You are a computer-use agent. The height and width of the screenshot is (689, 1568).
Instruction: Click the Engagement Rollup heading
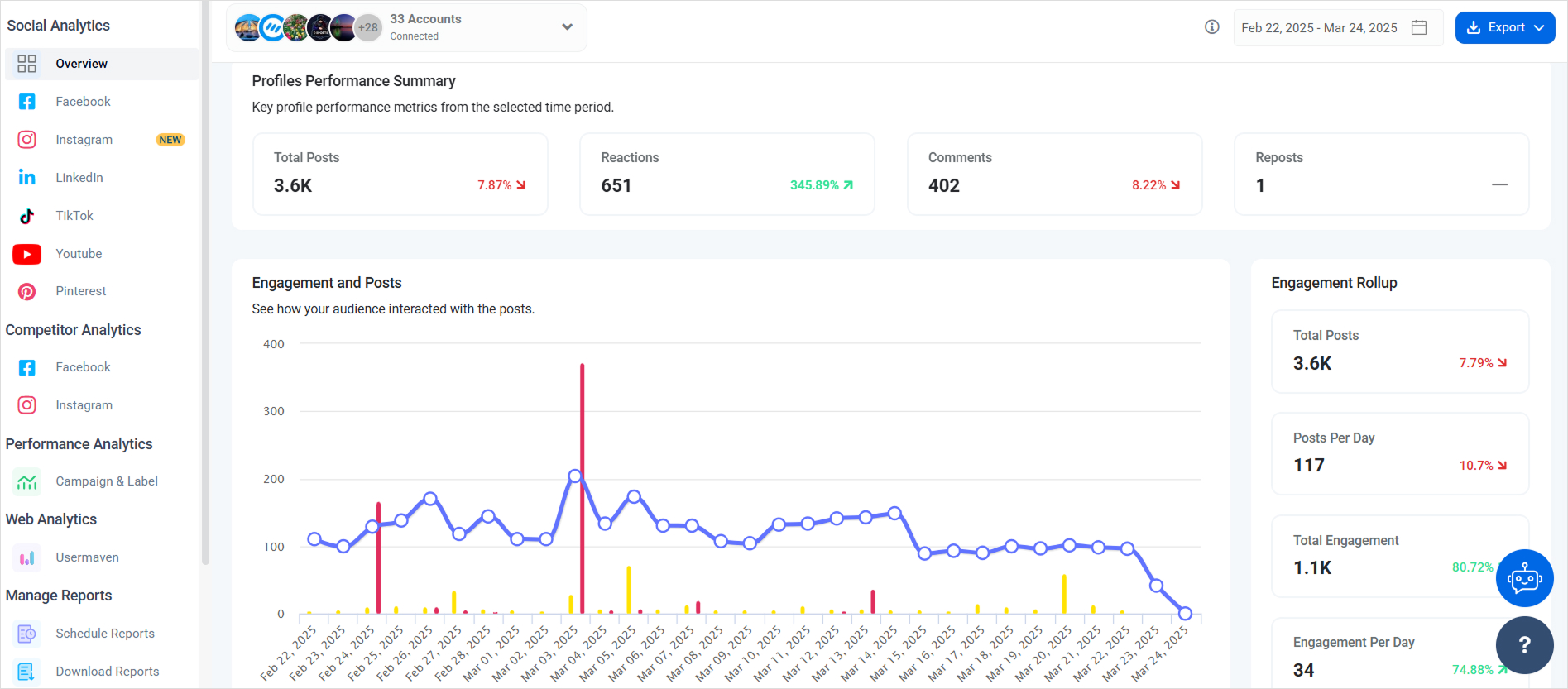point(1334,283)
